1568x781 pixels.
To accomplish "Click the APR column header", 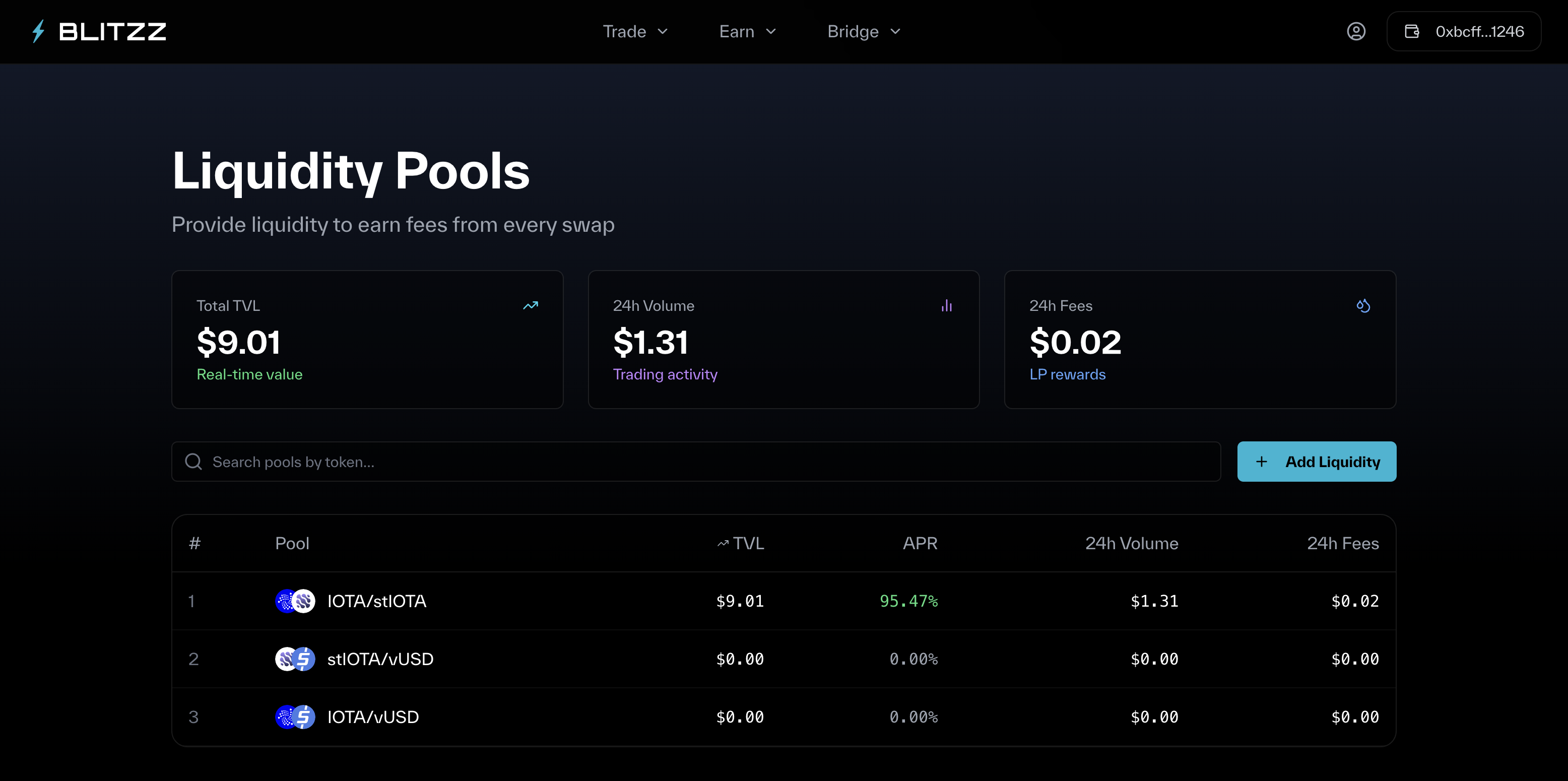I will [x=920, y=543].
